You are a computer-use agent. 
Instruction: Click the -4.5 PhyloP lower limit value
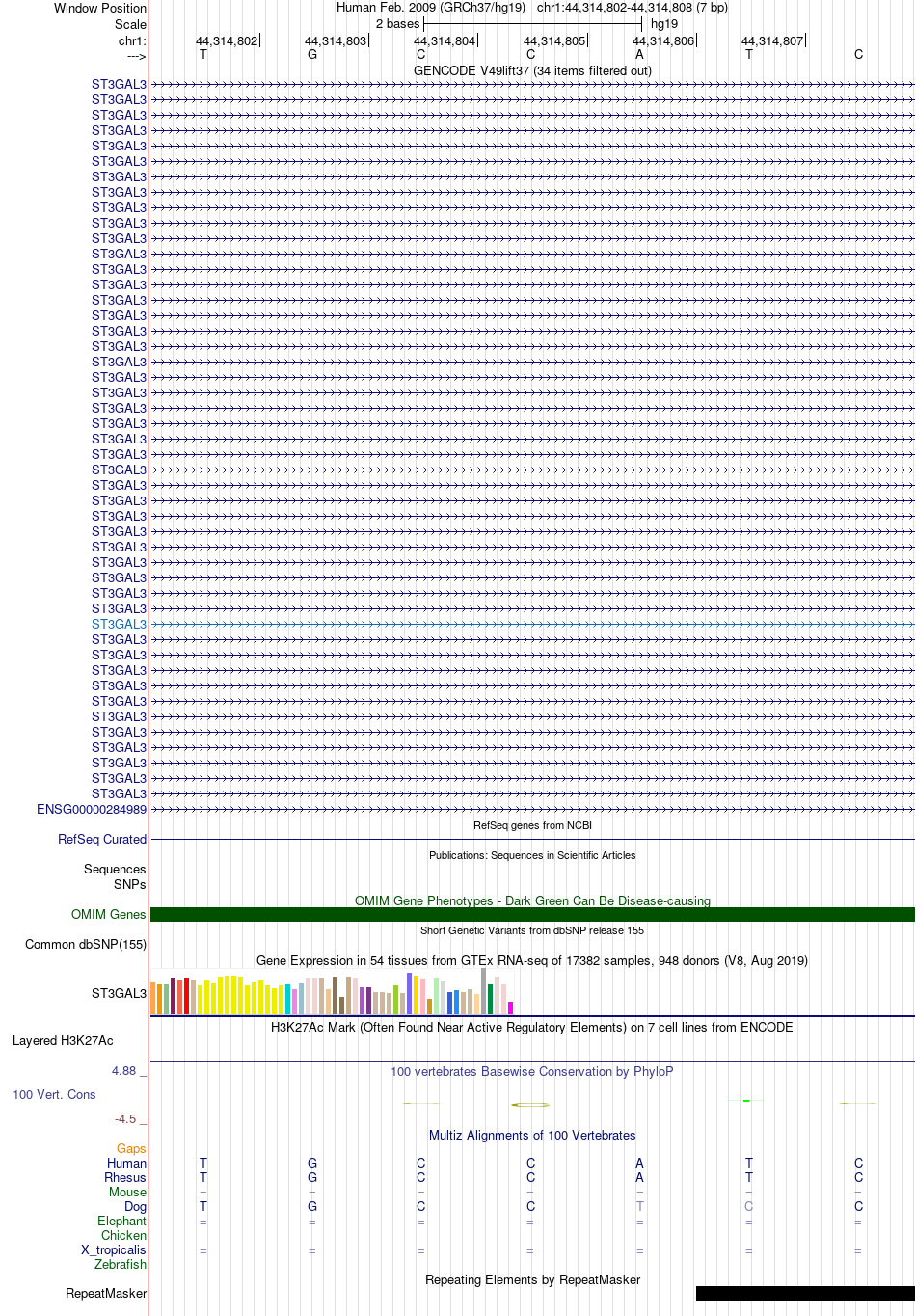tap(130, 1119)
